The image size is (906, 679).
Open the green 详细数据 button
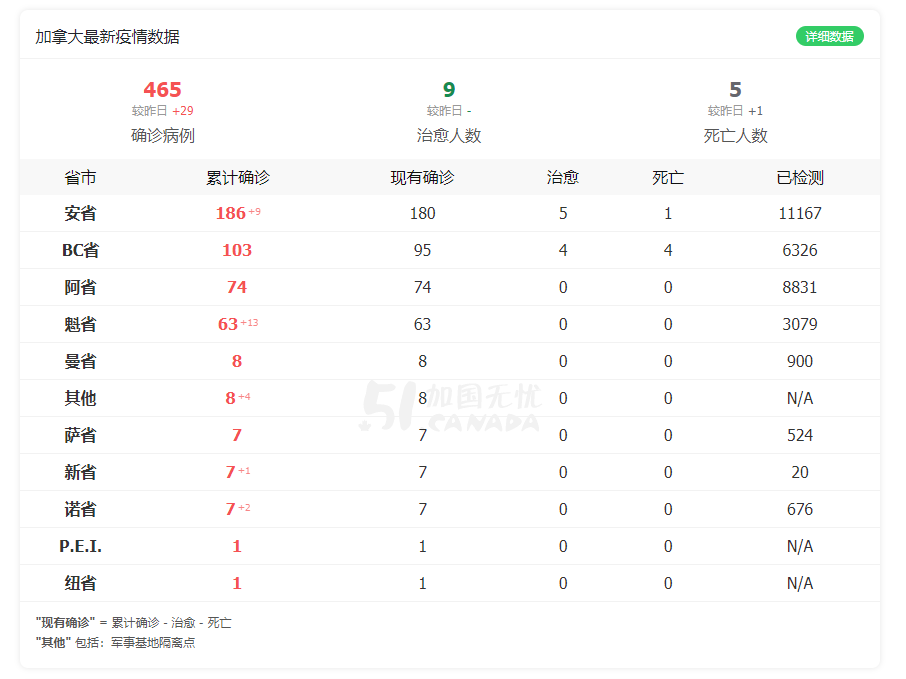pos(829,36)
